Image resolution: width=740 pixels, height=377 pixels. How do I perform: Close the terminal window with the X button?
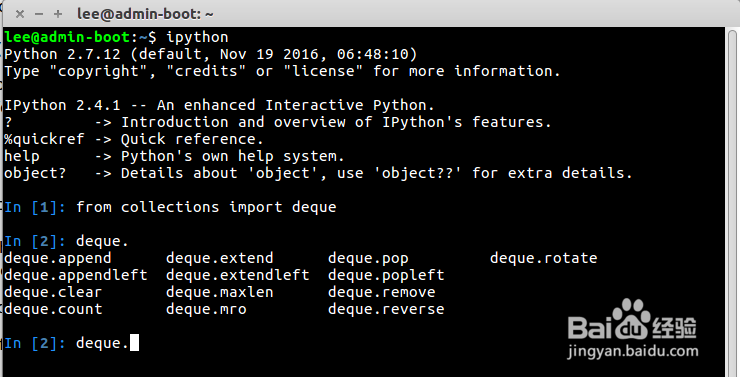tap(20, 14)
